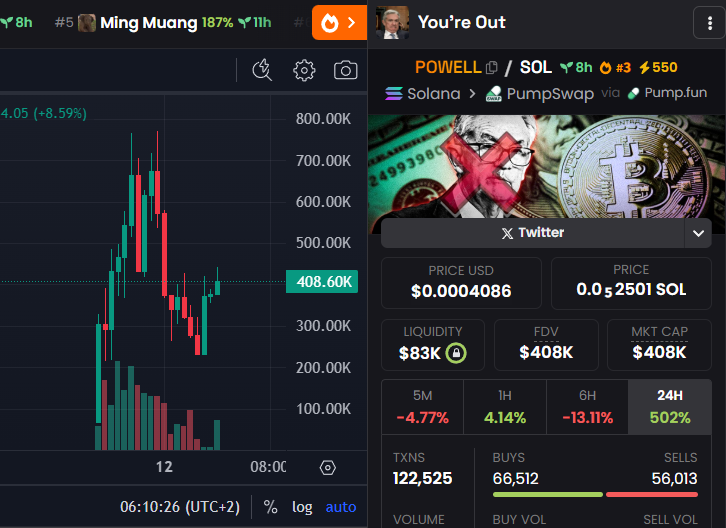Click the PRICE USD $0.0004086 box
The image size is (726, 528).
(461, 283)
